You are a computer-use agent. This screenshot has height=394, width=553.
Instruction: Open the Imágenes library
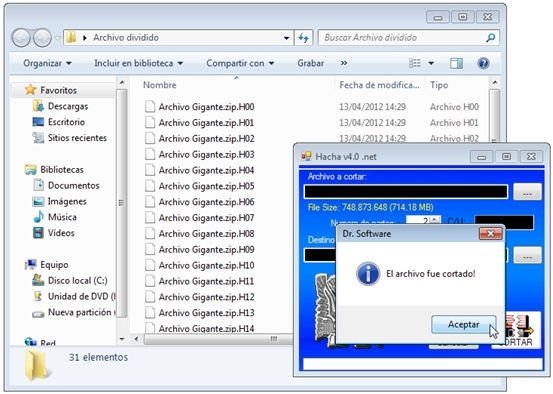pos(67,201)
